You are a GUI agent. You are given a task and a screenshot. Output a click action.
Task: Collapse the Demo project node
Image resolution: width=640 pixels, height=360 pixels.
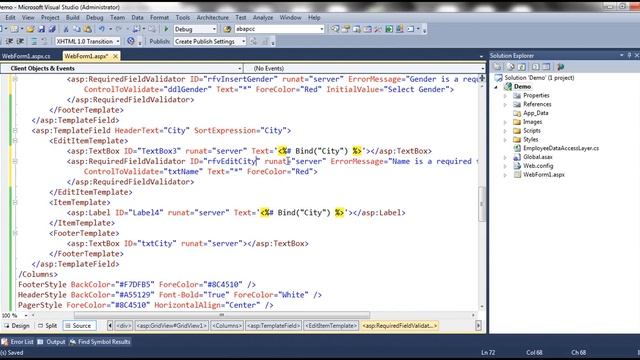coord(497,87)
